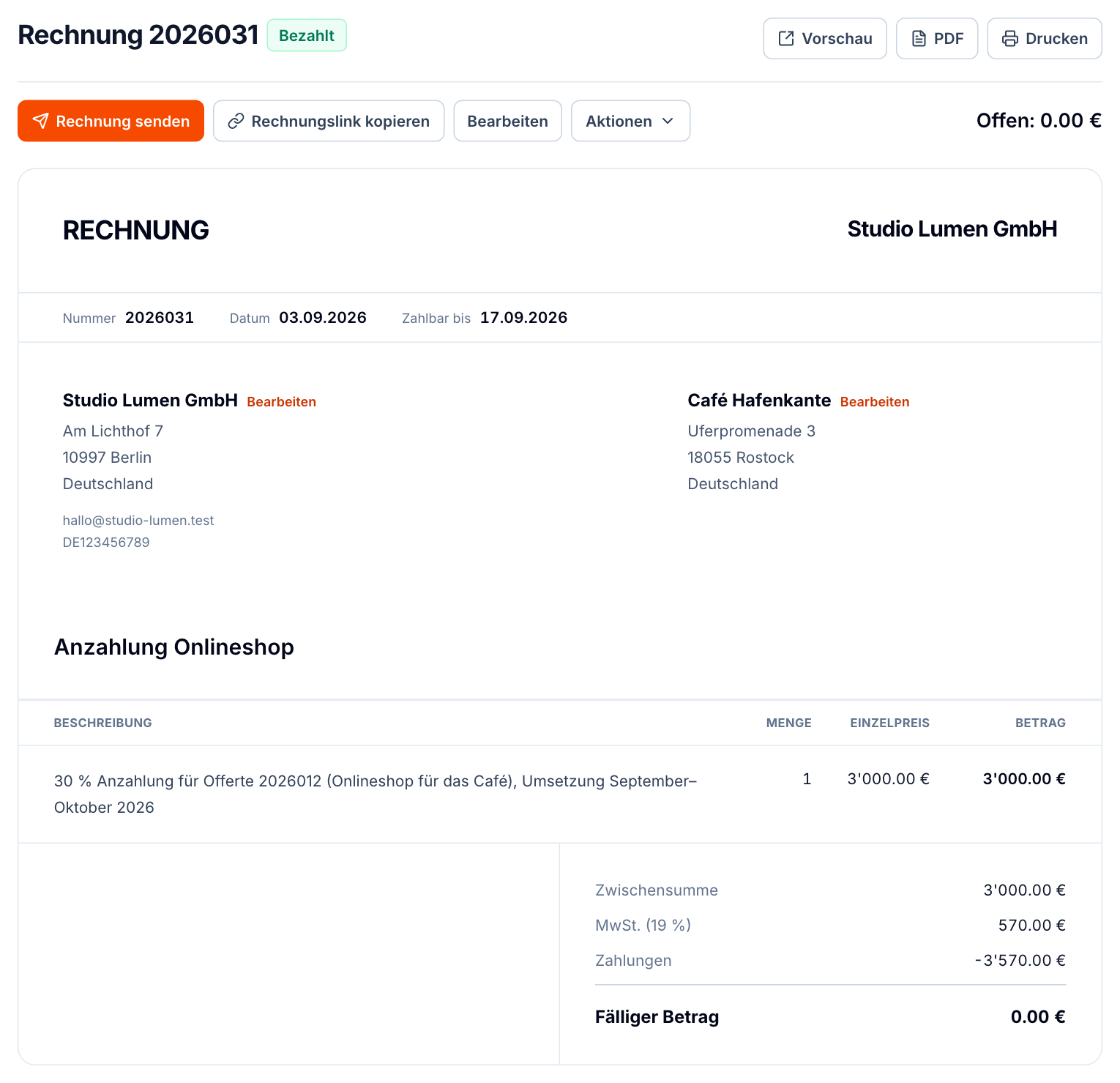Screen dimensions: 1120x1083
Task: Click the 10997 Berlin address line
Action: (x=107, y=458)
